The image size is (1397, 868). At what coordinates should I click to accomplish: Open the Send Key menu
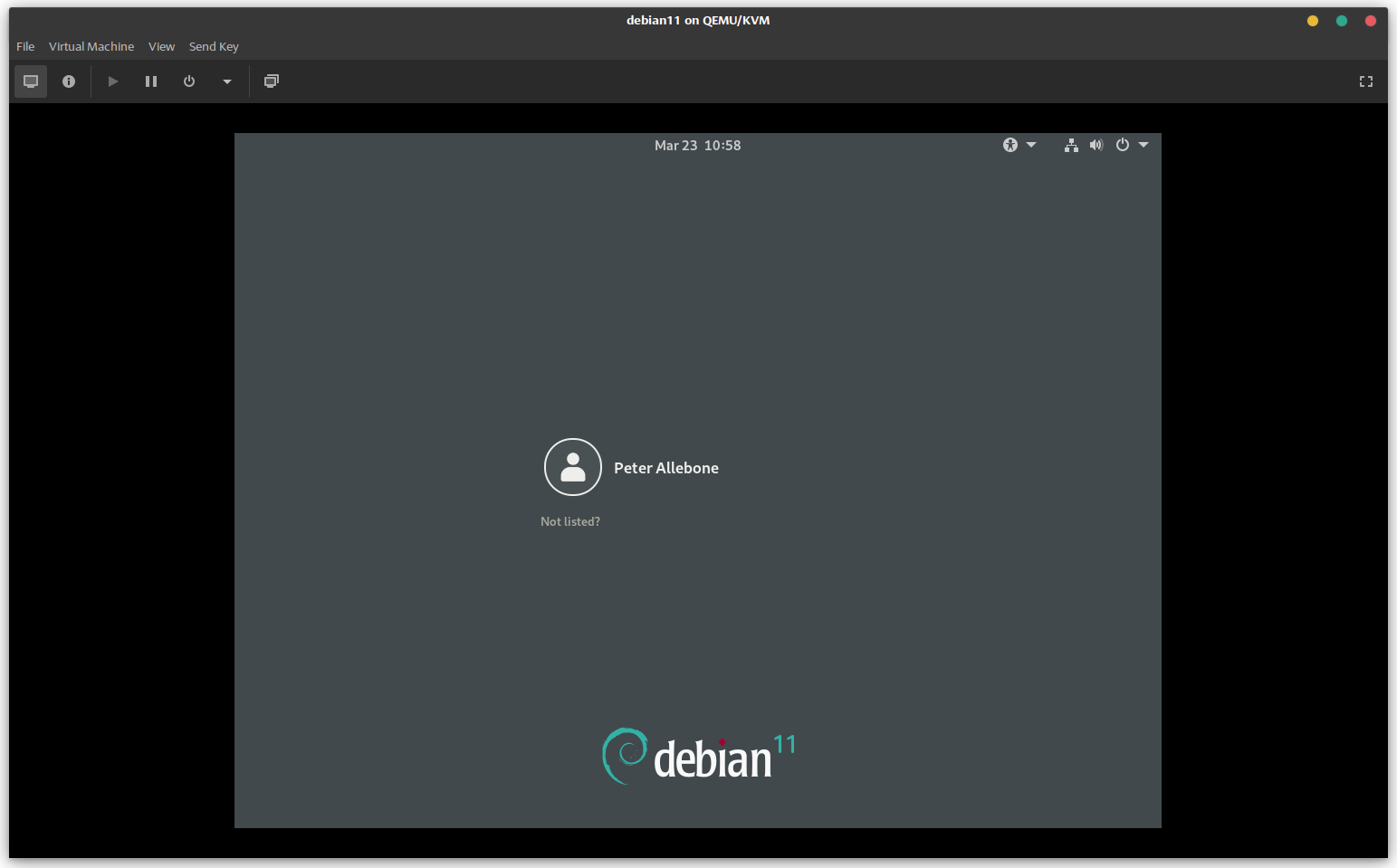click(214, 46)
